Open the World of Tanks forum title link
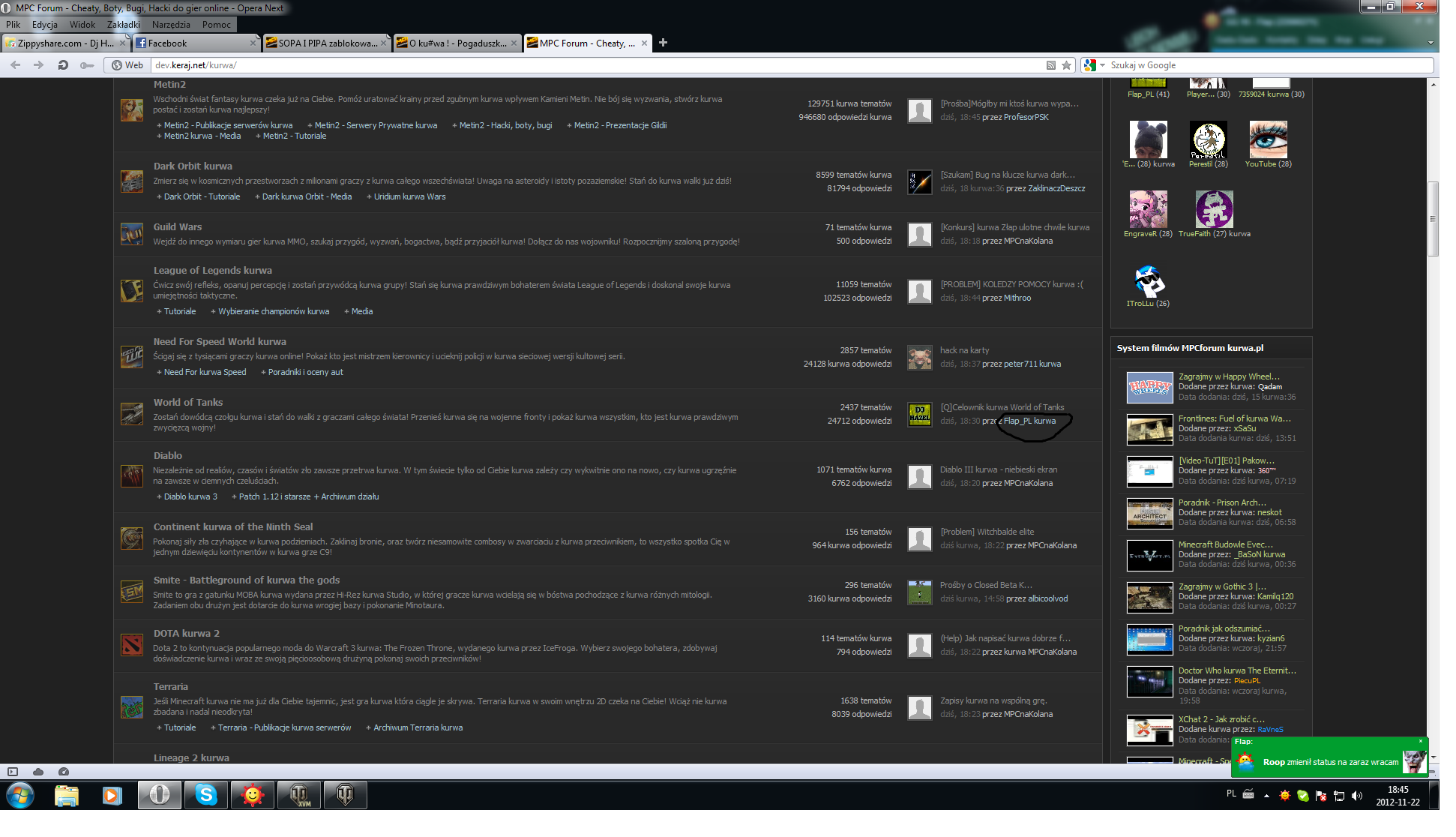The height and width of the screenshot is (837, 1456). pos(188,403)
